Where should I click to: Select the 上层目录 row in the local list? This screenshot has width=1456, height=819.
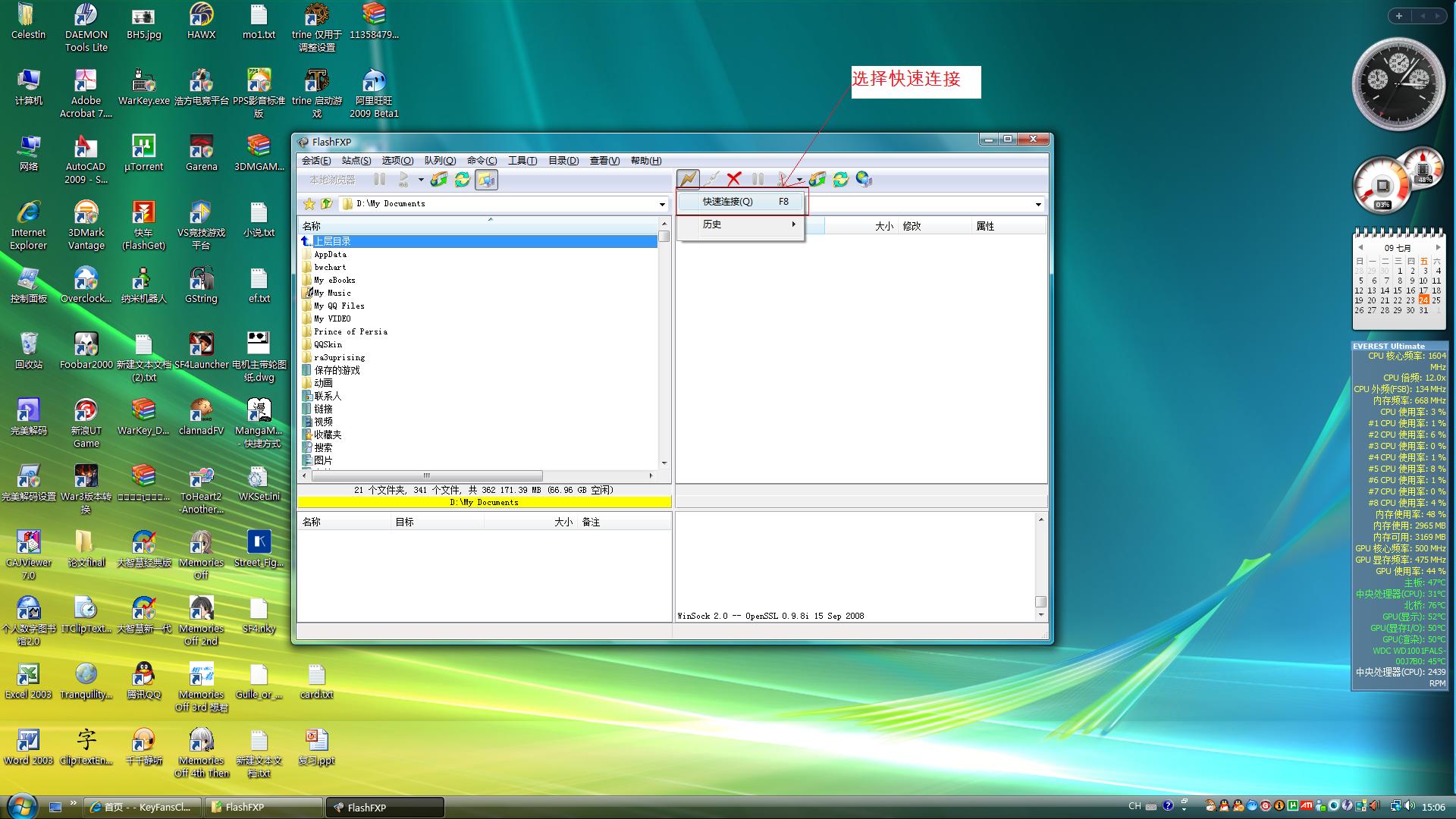479,241
